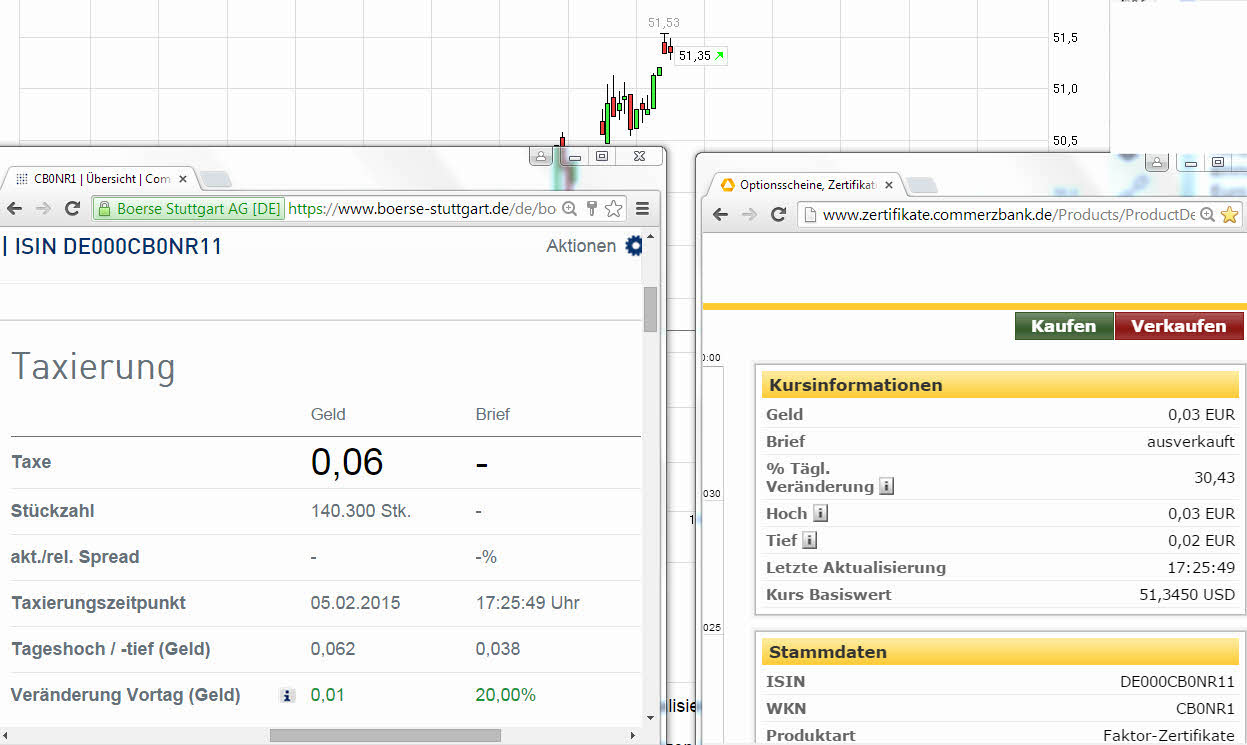Click the Brief value ausverkauft
The height and width of the screenshot is (745, 1247).
[x=1191, y=441]
